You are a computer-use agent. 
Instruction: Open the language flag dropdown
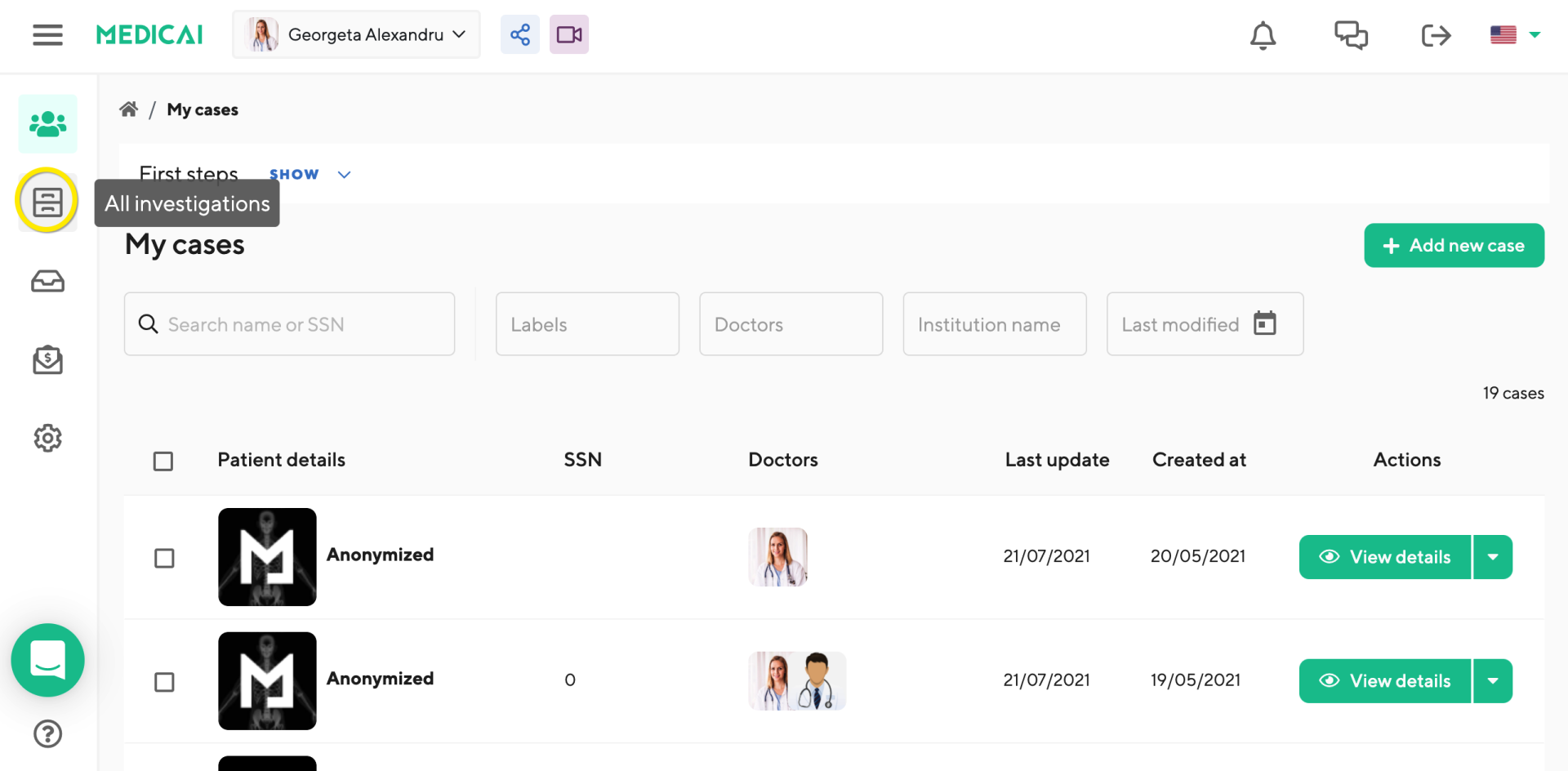(x=1515, y=35)
